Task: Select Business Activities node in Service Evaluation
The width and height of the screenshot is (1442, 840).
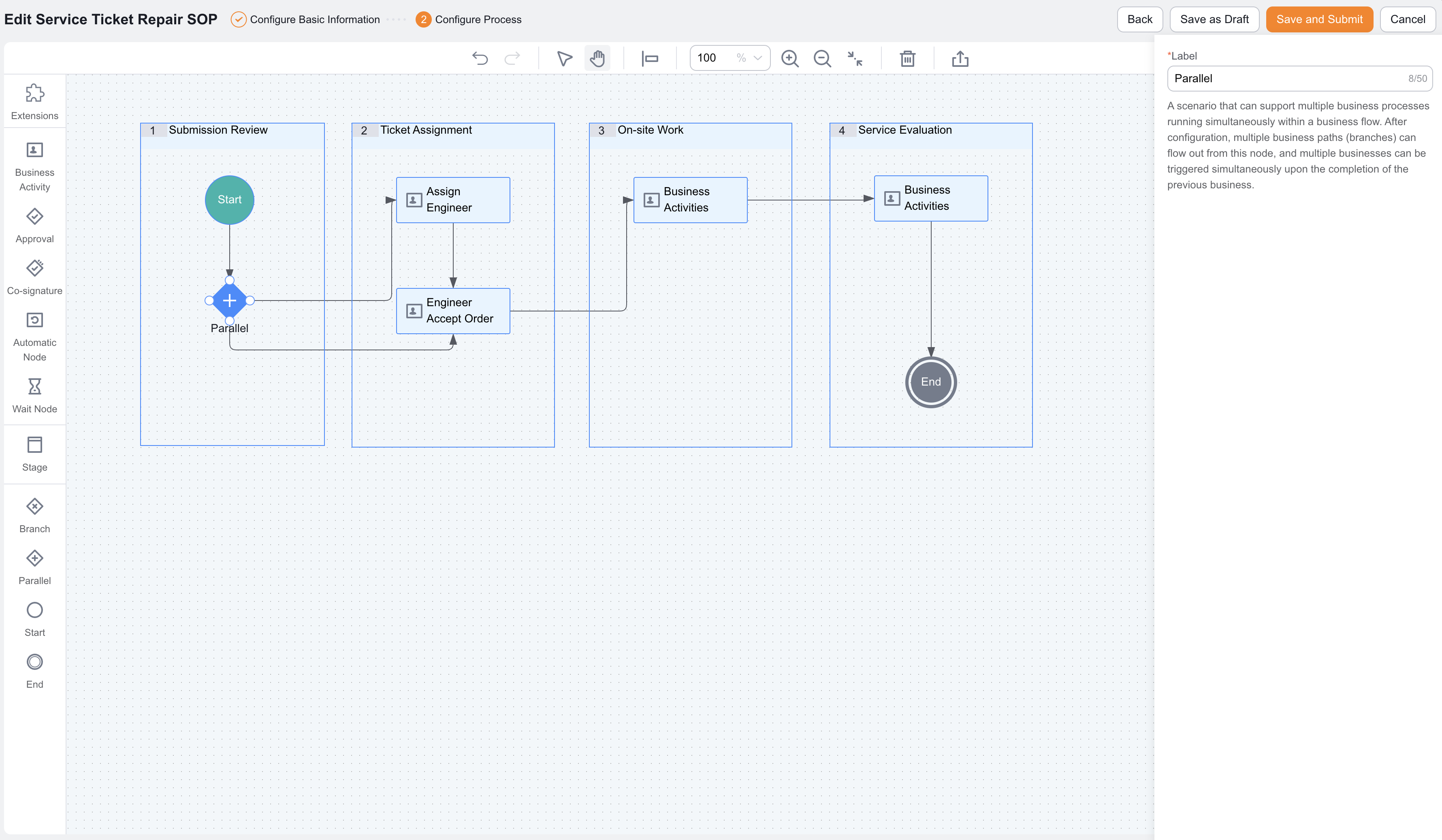Action: [930, 198]
